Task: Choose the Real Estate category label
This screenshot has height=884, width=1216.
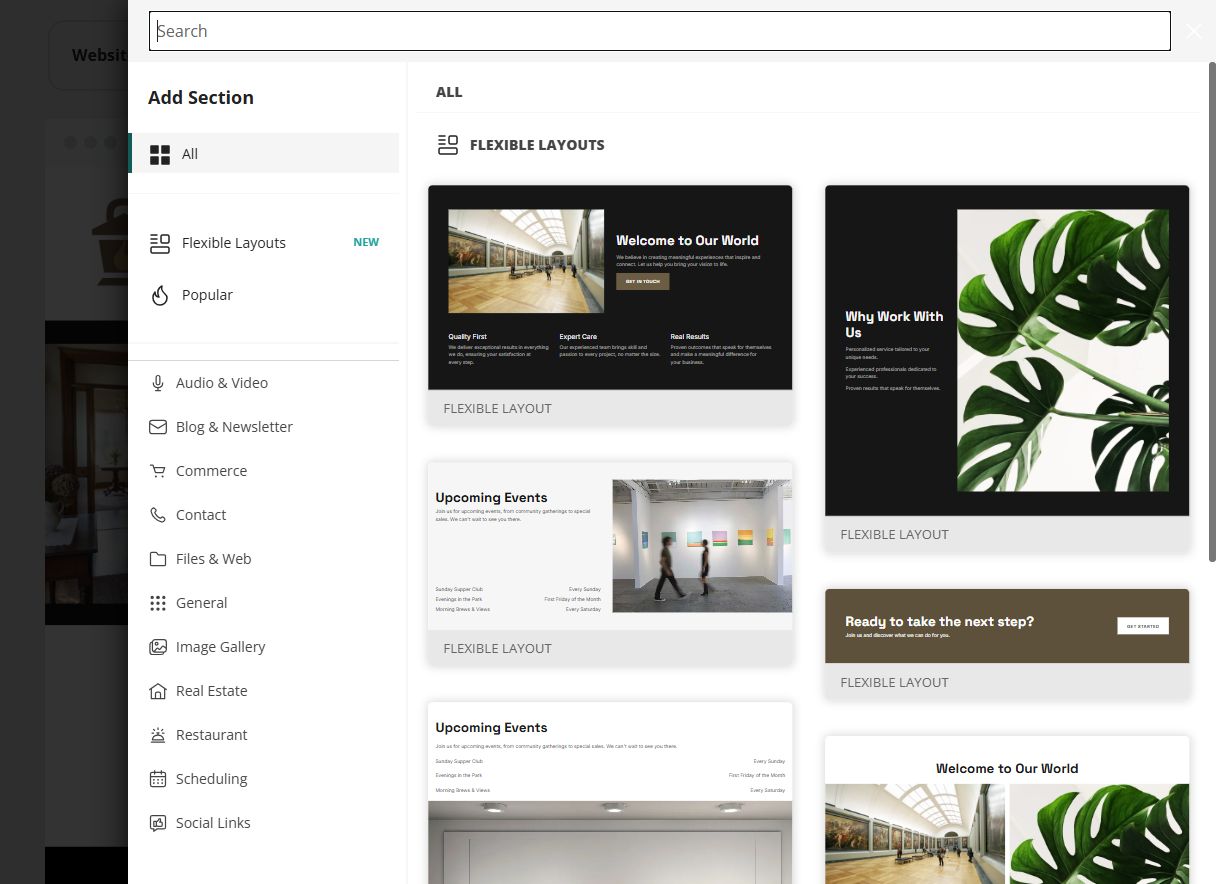Action: coord(211,691)
